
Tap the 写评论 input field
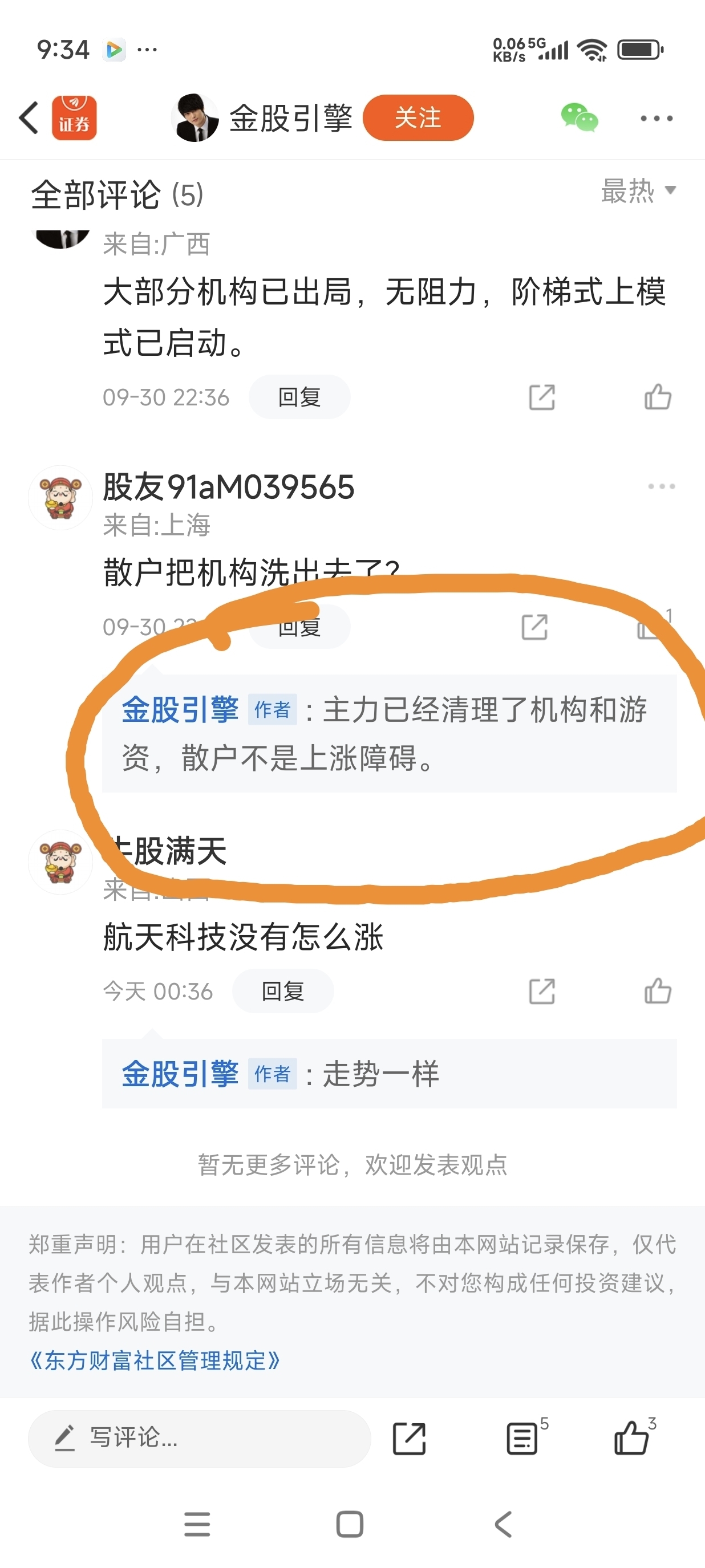tap(199, 1439)
